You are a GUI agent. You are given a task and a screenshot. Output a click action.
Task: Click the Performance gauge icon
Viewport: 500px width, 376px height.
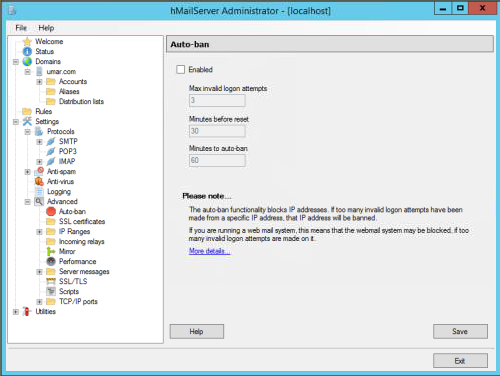[51, 262]
